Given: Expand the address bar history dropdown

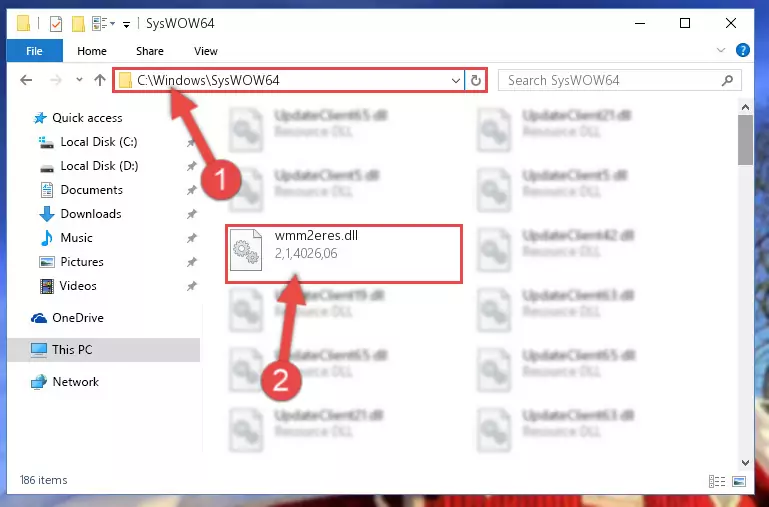Looking at the screenshot, I should pos(456,80).
